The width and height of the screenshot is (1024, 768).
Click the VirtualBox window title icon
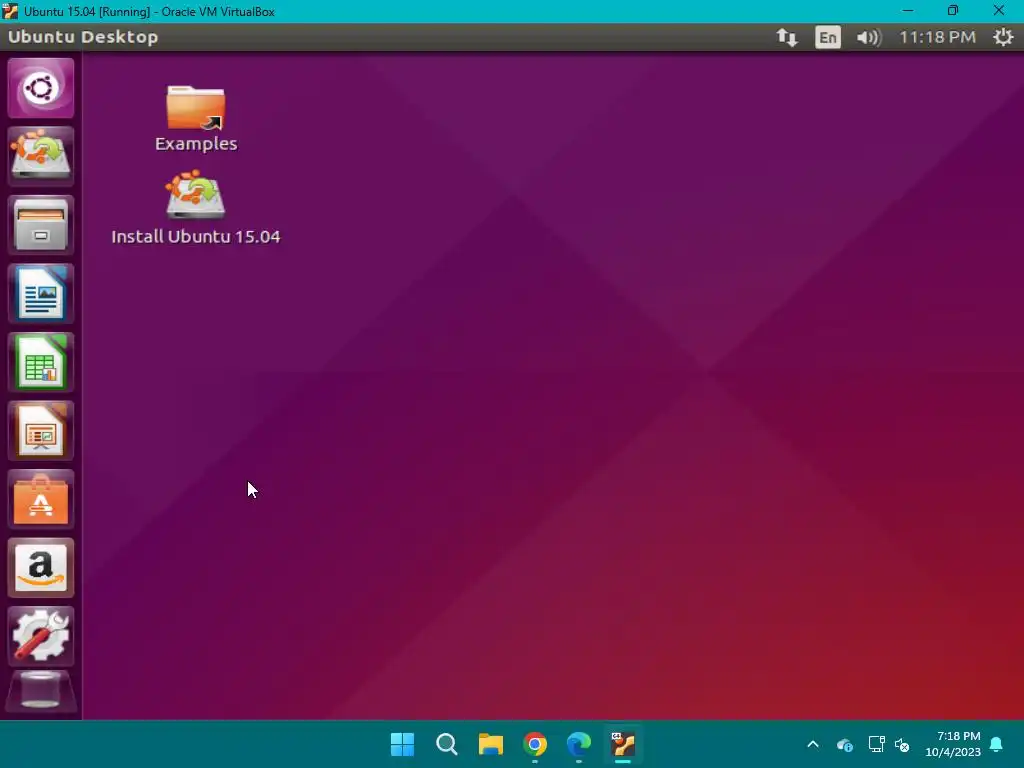point(10,11)
